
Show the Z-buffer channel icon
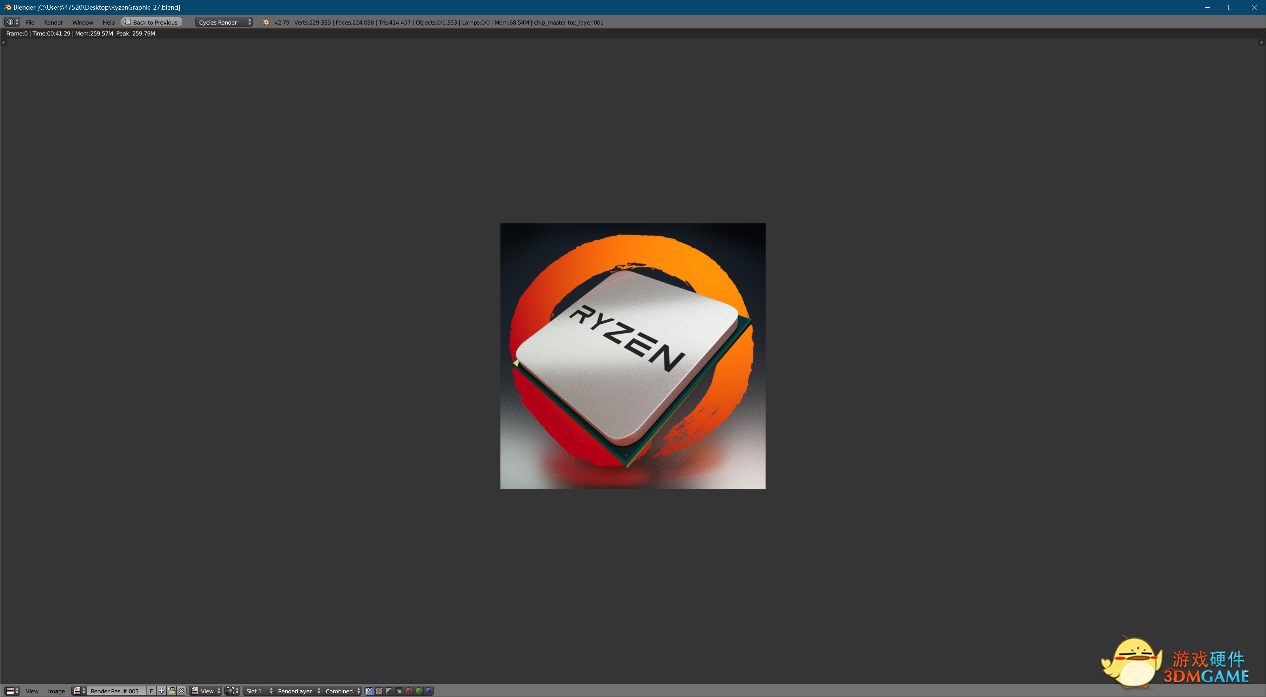(399, 691)
